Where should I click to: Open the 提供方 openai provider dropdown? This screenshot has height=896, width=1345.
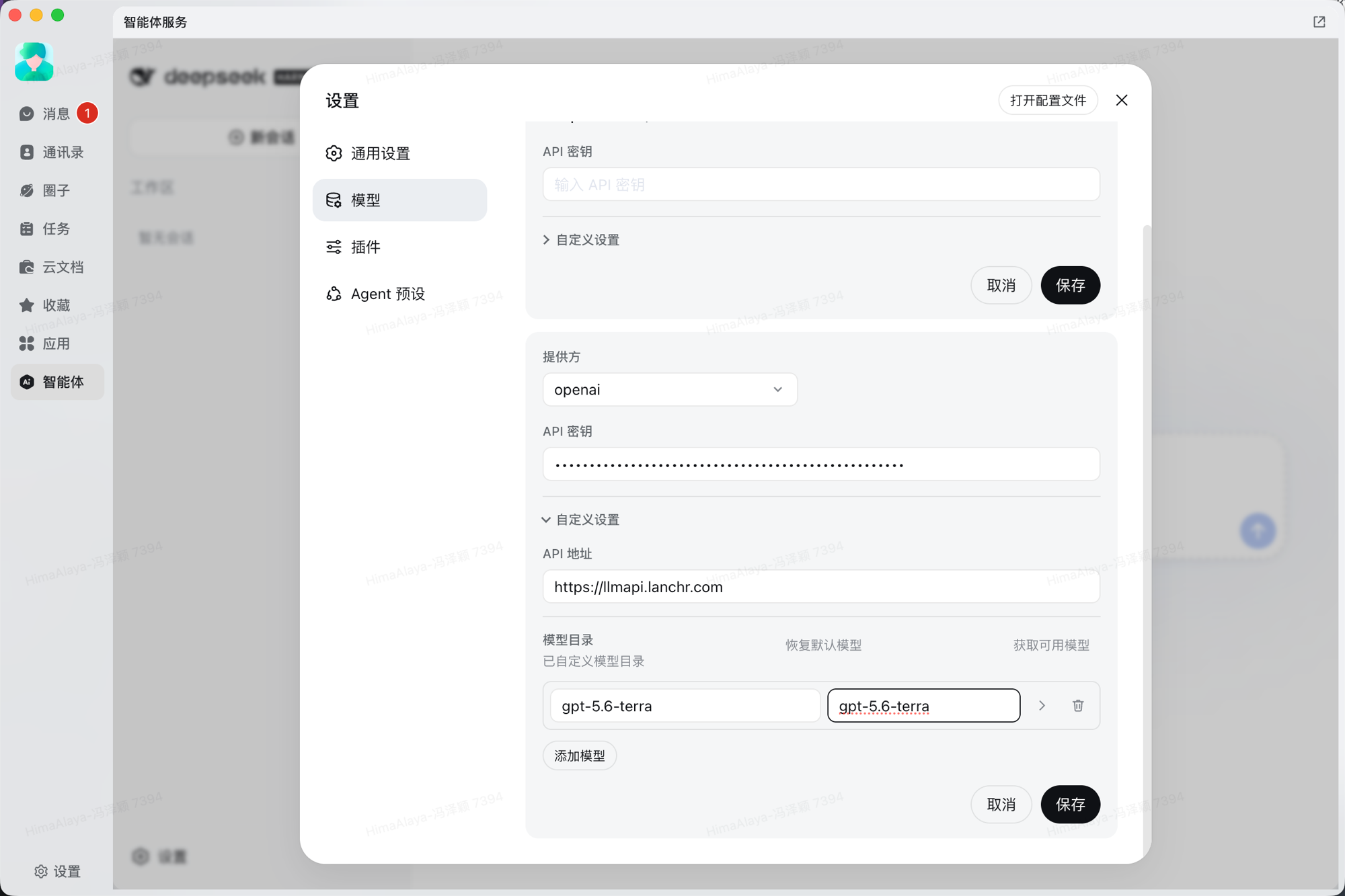pos(670,389)
